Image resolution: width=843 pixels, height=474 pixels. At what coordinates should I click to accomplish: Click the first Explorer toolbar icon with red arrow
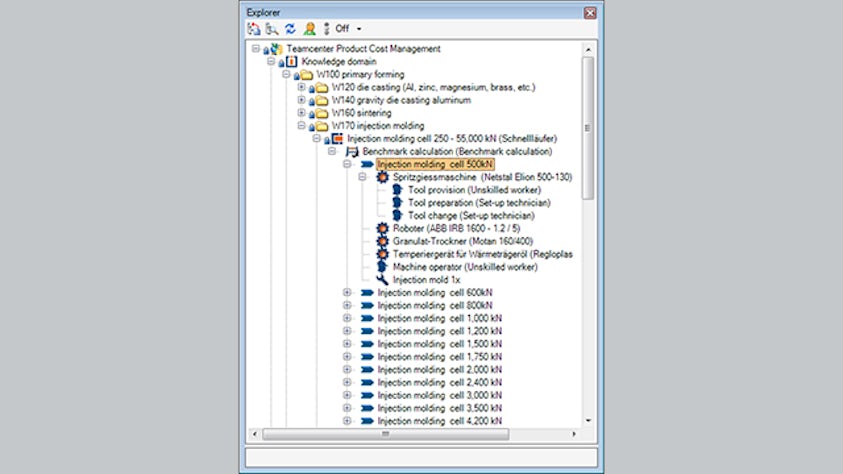click(x=254, y=28)
